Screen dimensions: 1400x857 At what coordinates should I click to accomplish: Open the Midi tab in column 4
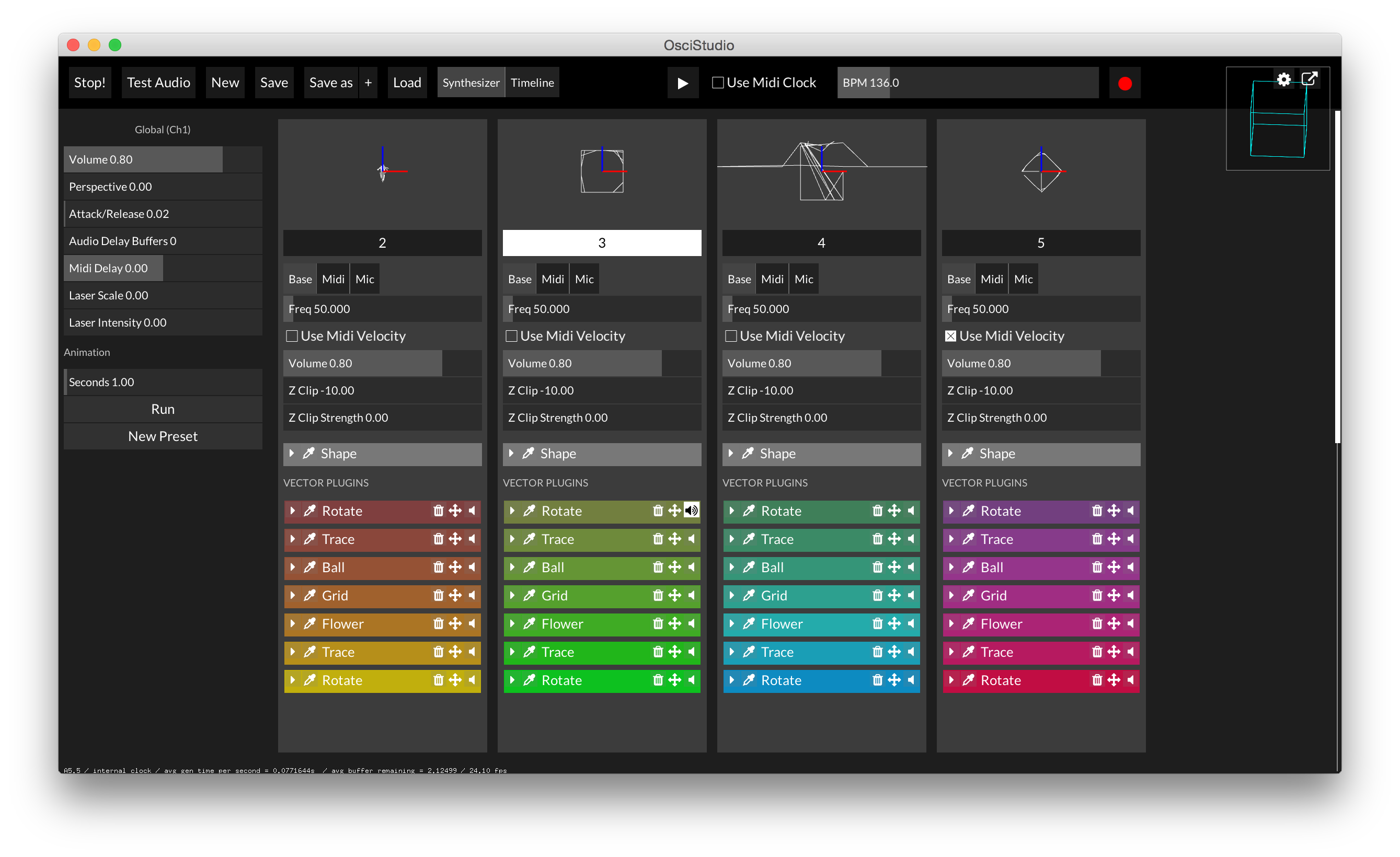point(772,279)
